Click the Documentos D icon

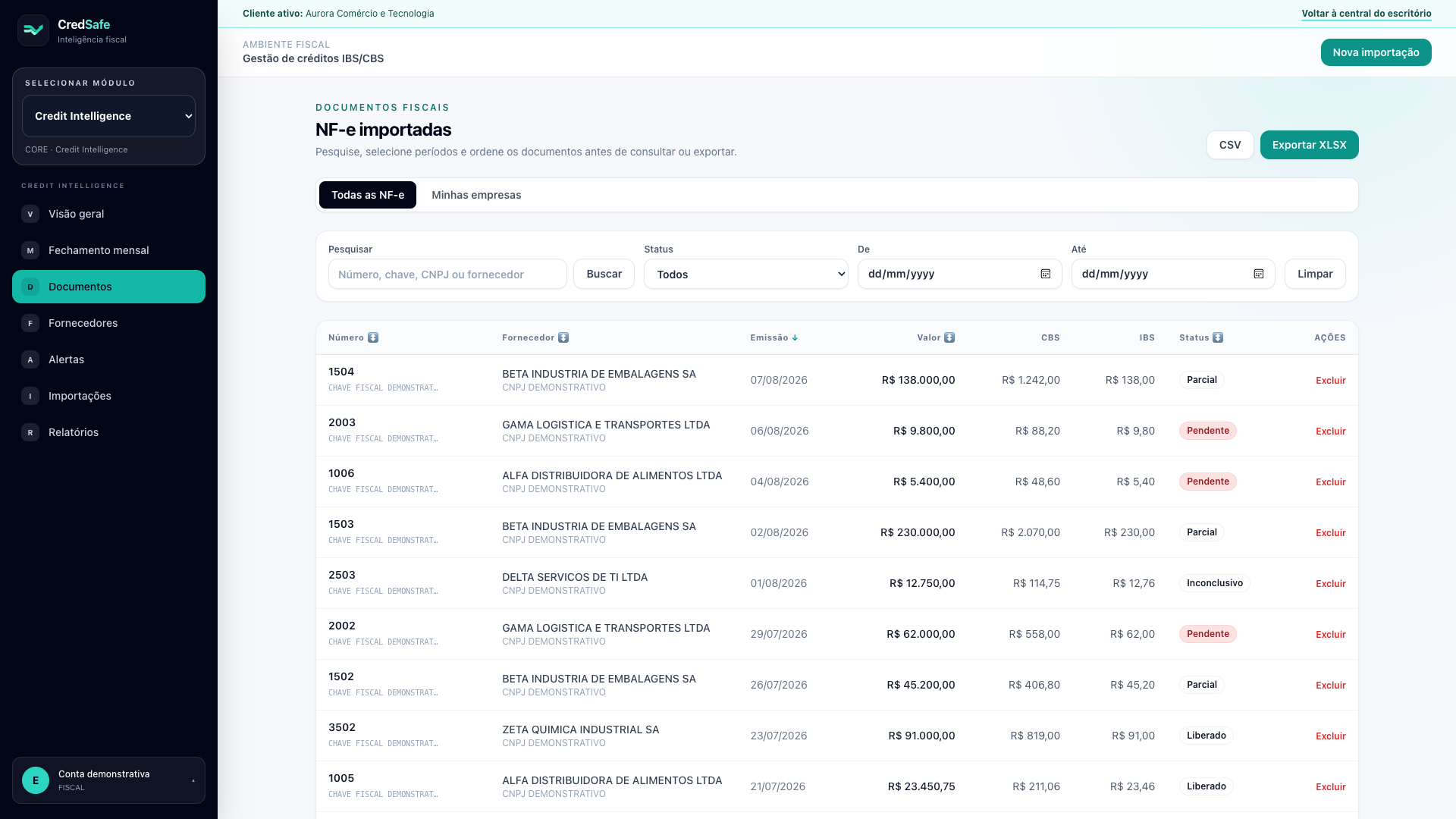point(30,287)
